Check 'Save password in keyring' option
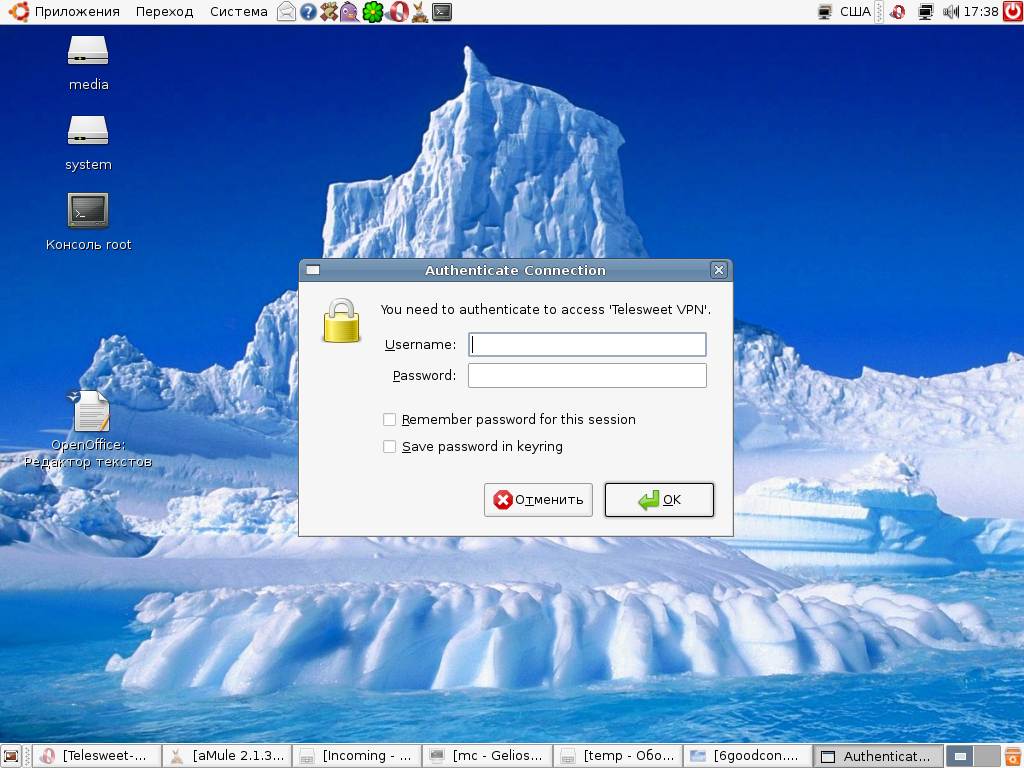The height and width of the screenshot is (768, 1024). (x=390, y=447)
